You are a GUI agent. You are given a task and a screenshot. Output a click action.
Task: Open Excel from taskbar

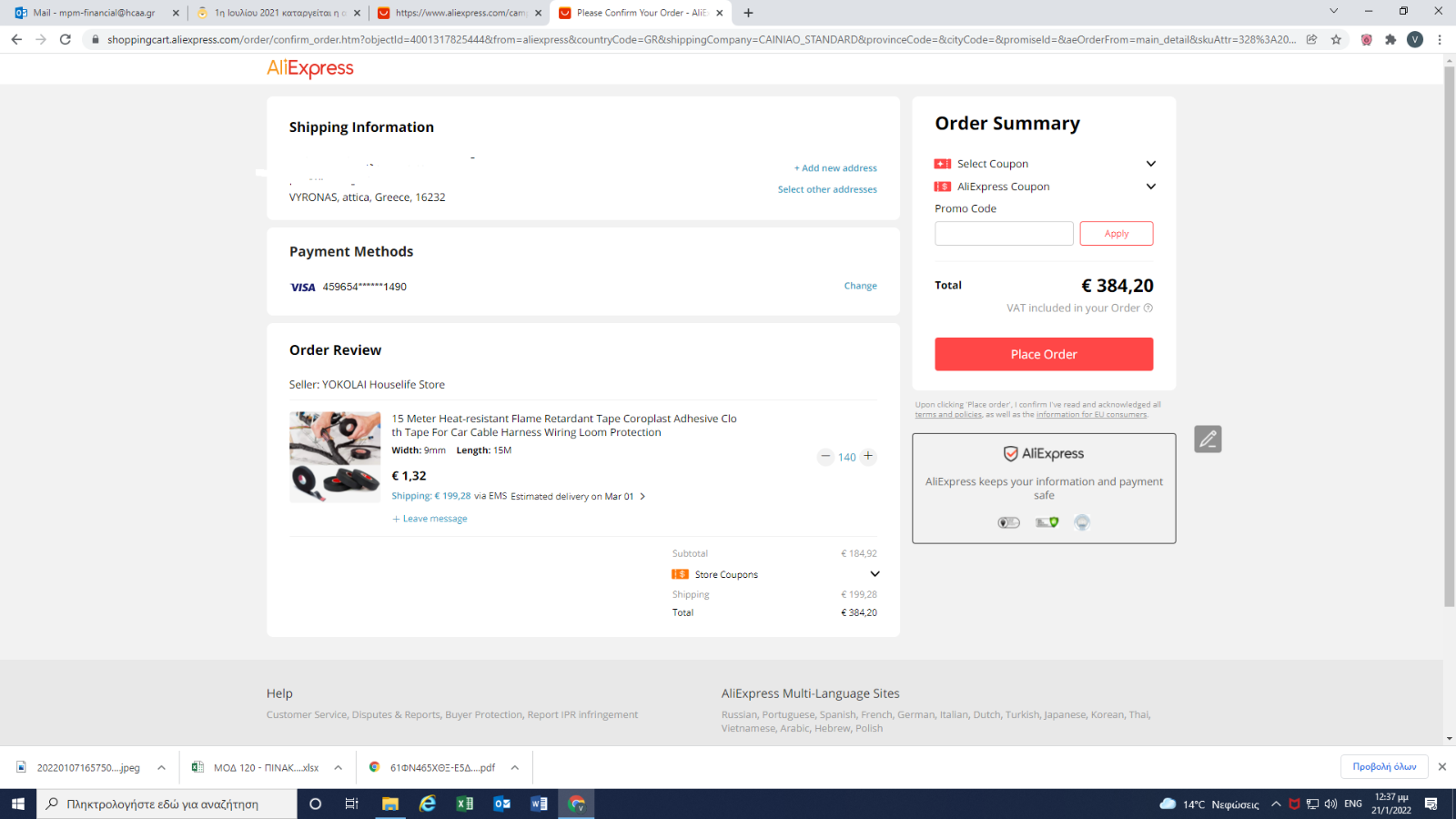click(464, 804)
